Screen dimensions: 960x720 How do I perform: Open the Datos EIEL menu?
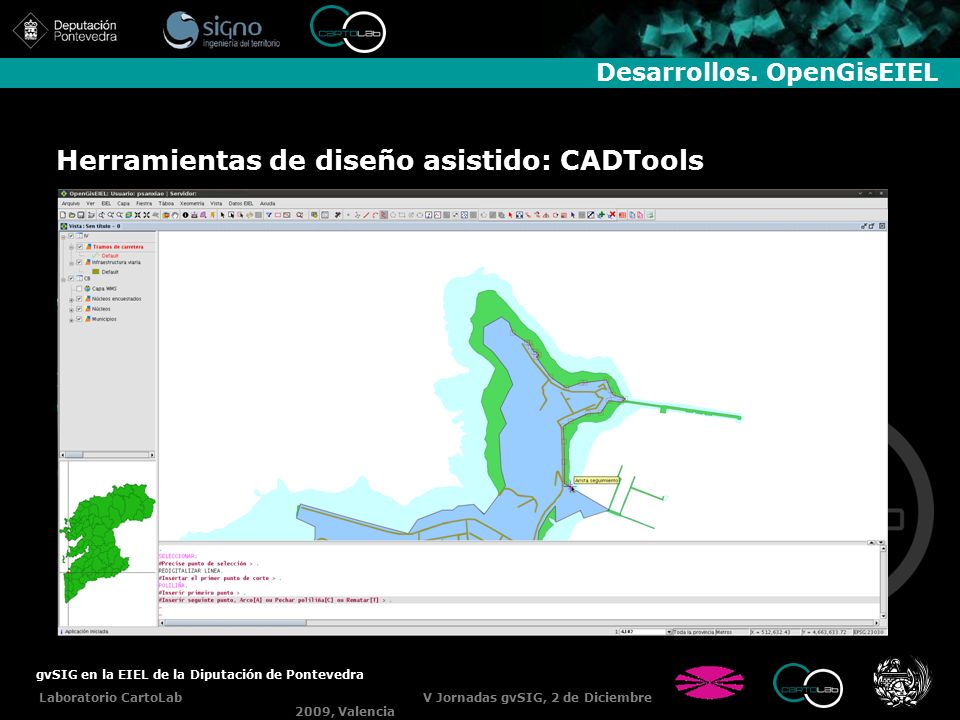(241, 203)
